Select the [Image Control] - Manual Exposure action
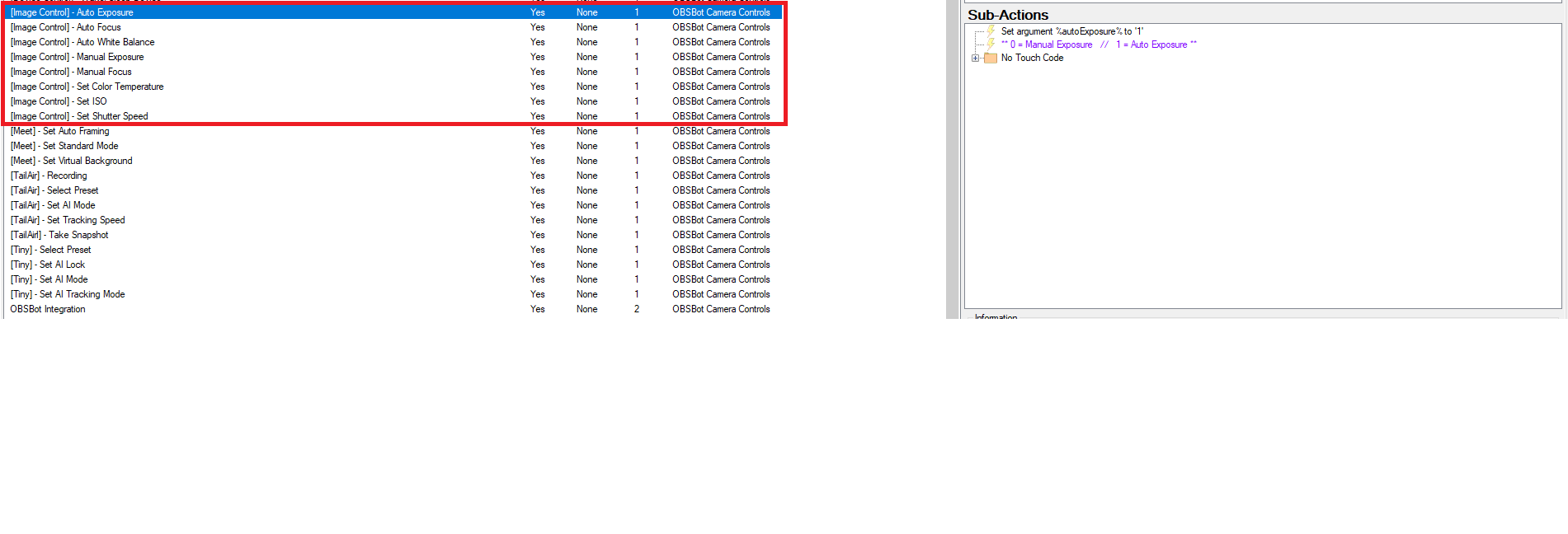Image resolution: width=1568 pixels, height=534 pixels. pyautogui.click(x=78, y=58)
